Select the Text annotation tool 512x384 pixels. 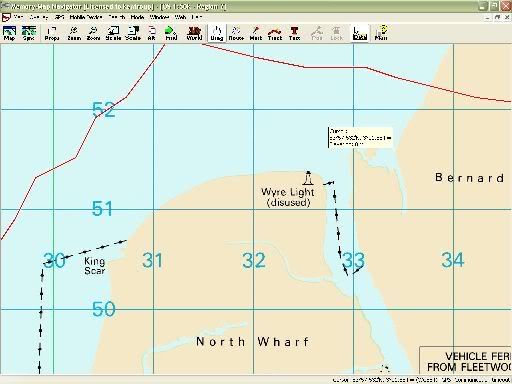(294, 33)
